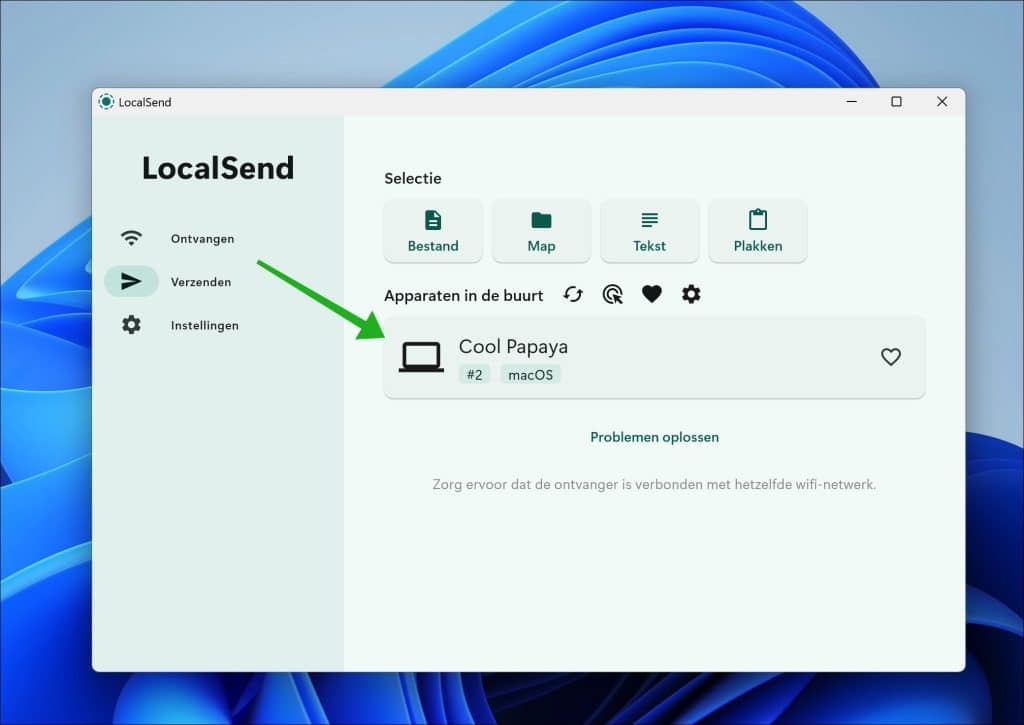1024x725 pixels.
Task: Close the LocalSend window
Action: (x=942, y=102)
